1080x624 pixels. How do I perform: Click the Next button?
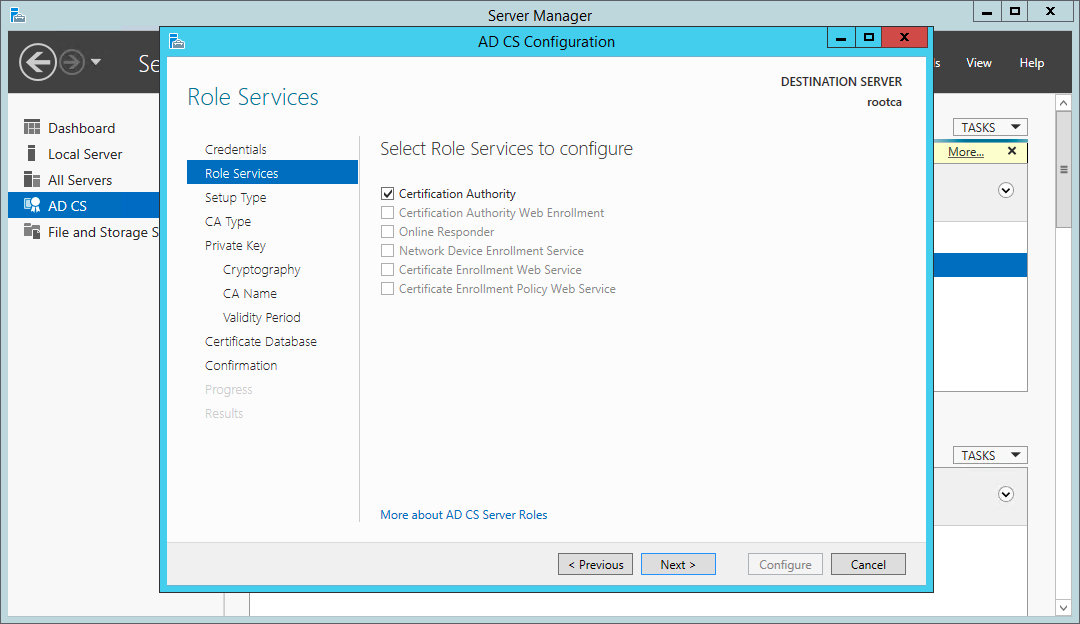coord(678,564)
